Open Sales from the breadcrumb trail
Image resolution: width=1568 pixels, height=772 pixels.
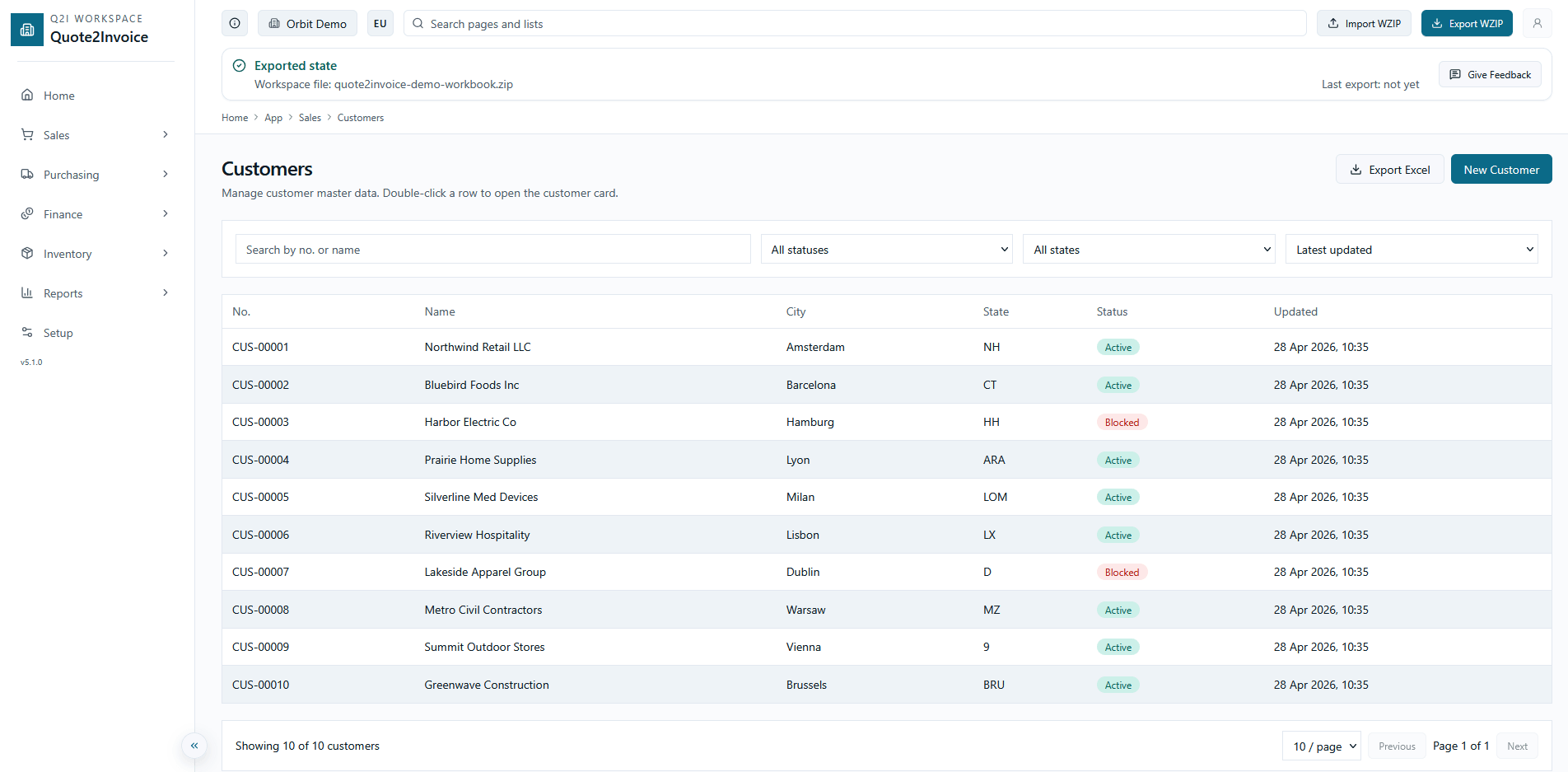(x=310, y=117)
